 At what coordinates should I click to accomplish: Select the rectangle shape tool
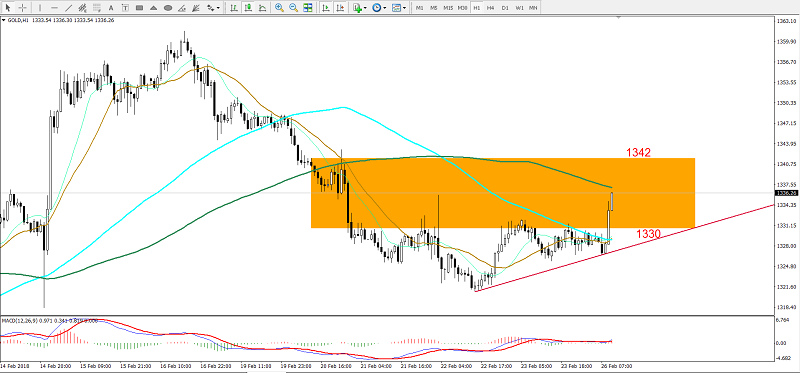tap(139, 8)
